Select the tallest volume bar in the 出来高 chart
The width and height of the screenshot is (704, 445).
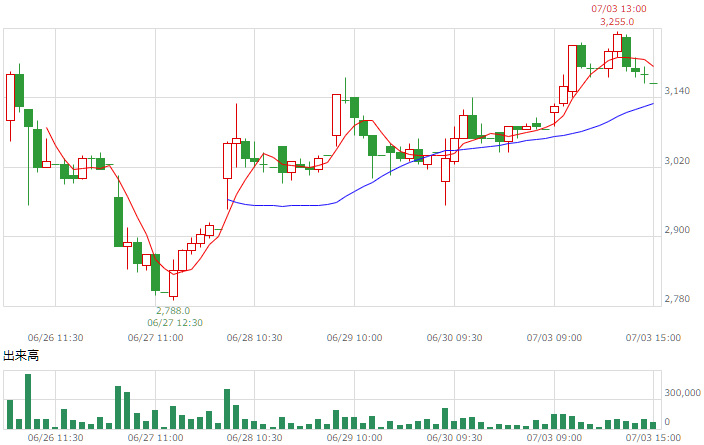[28, 401]
